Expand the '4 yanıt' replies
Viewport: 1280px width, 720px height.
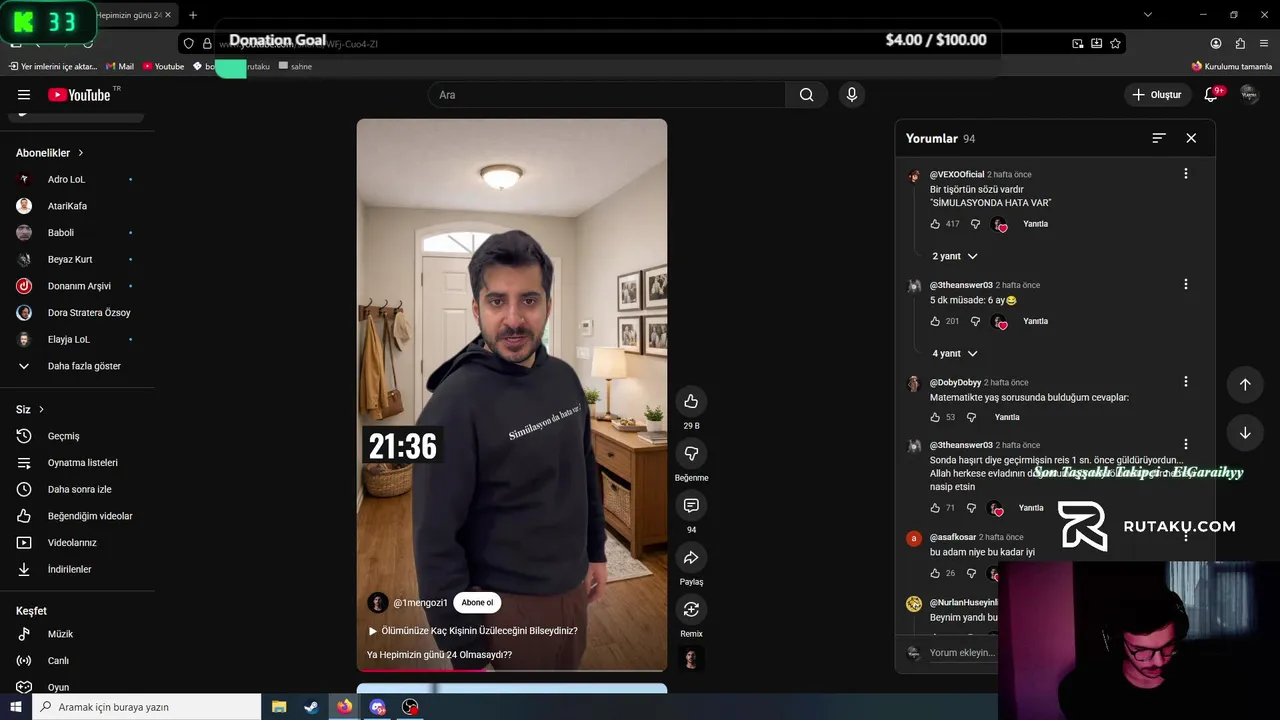click(954, 353)
